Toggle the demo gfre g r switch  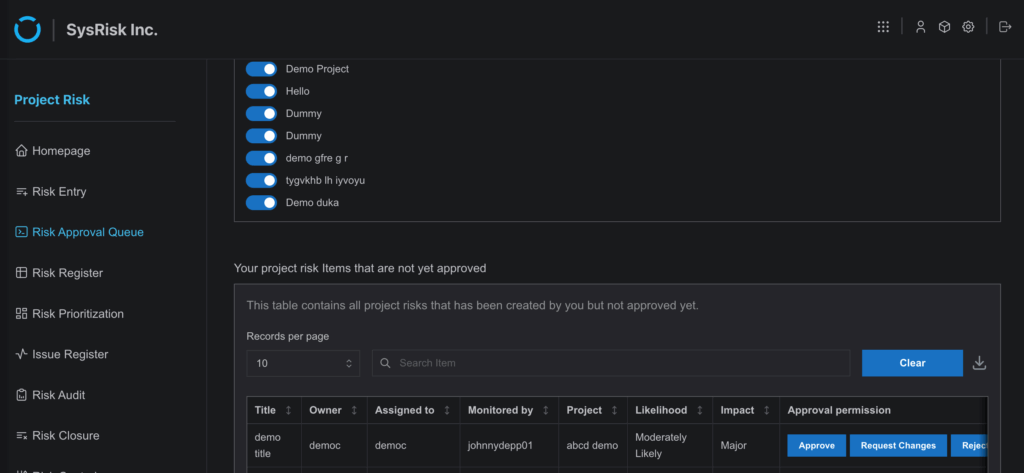click(x=261, y=158)
